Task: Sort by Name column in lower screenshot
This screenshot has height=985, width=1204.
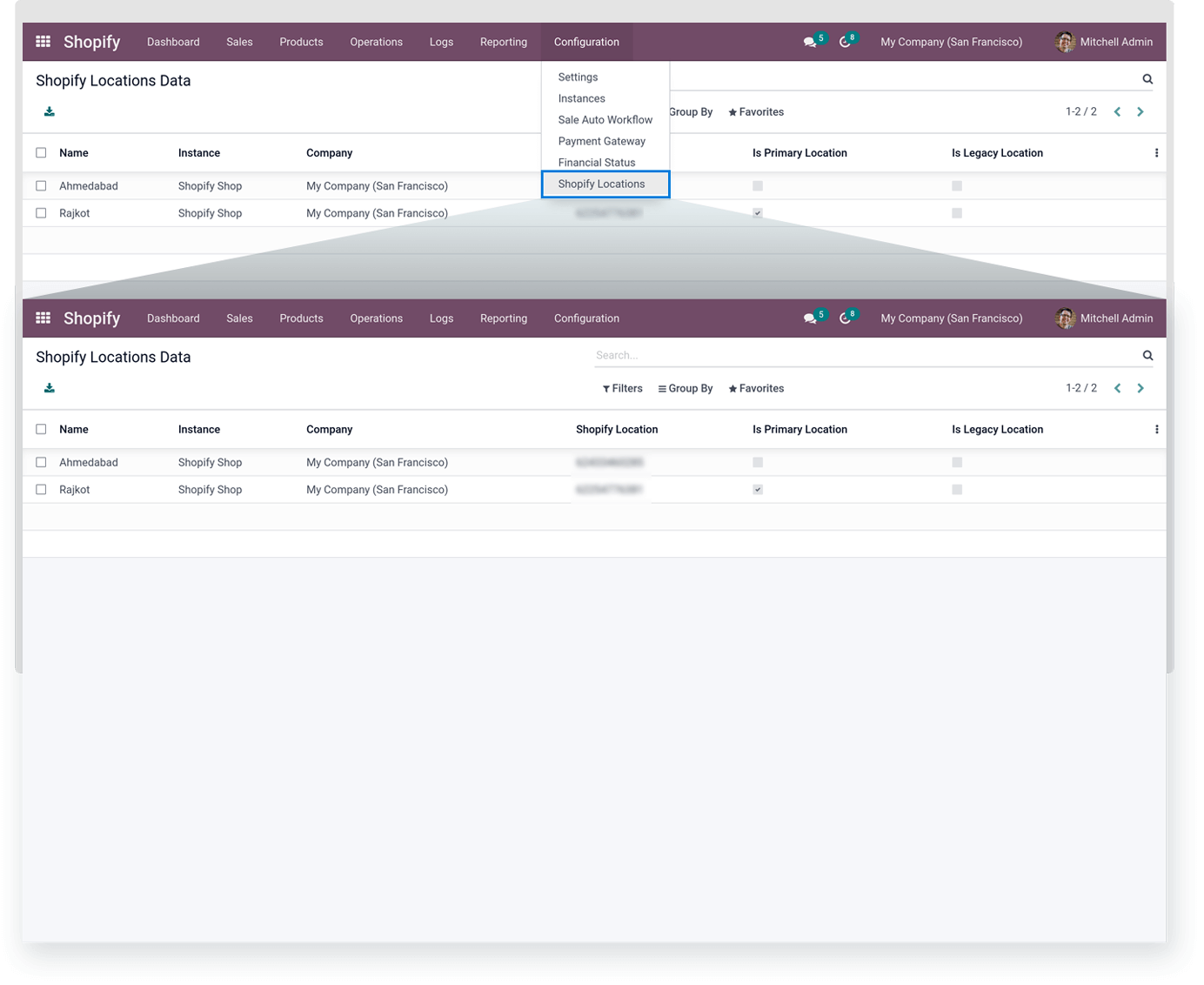Action: [74, 429]
